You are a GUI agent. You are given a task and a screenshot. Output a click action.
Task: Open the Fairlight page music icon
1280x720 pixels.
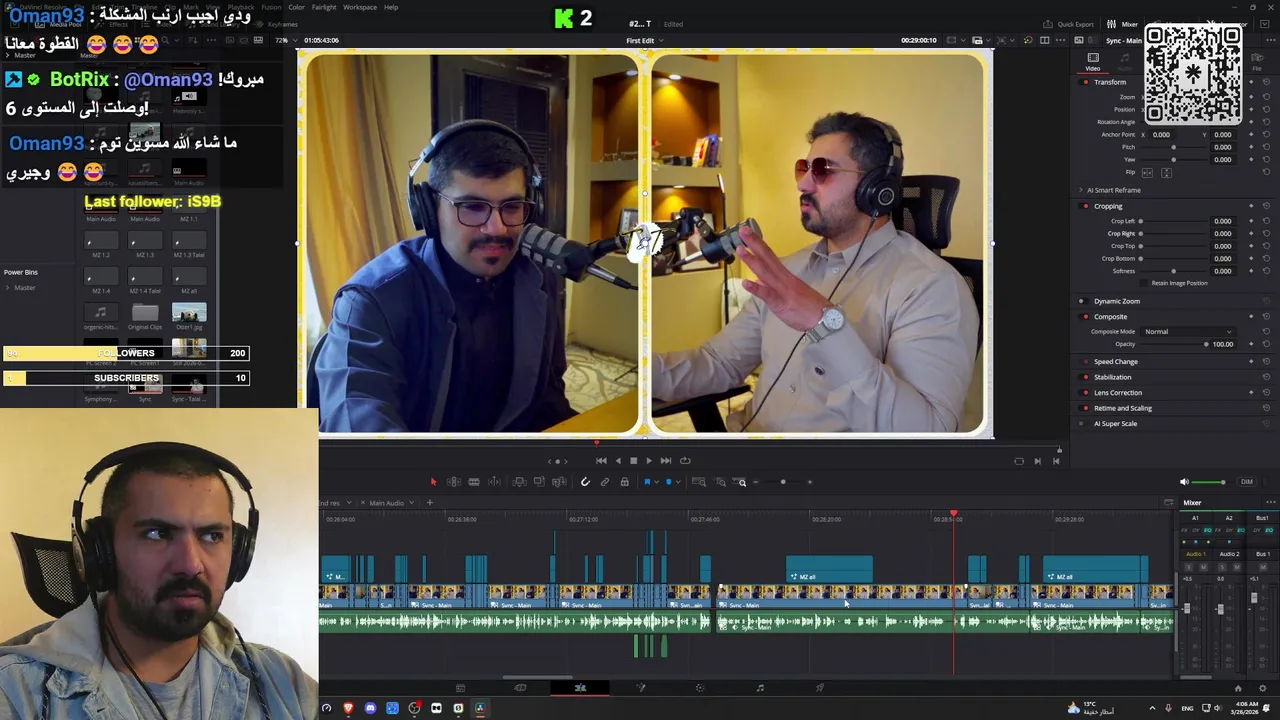760,688
